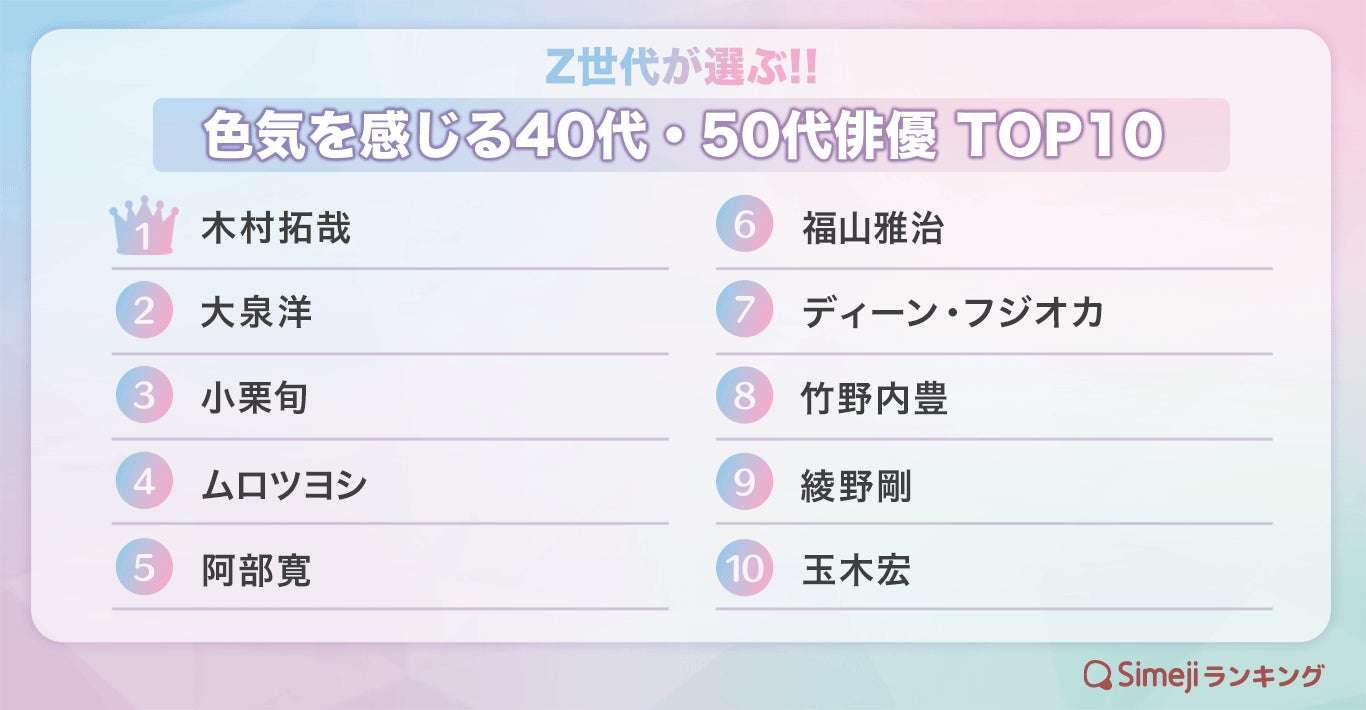Select the entry ディーン・フジオカ
Image resolution: width=1366 pixels, height=710 pixels.
[953, 313]
